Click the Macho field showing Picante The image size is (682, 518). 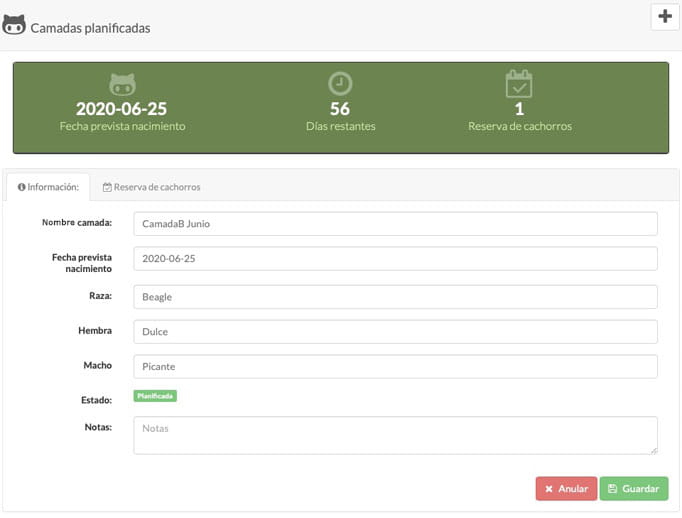[395, 367]
